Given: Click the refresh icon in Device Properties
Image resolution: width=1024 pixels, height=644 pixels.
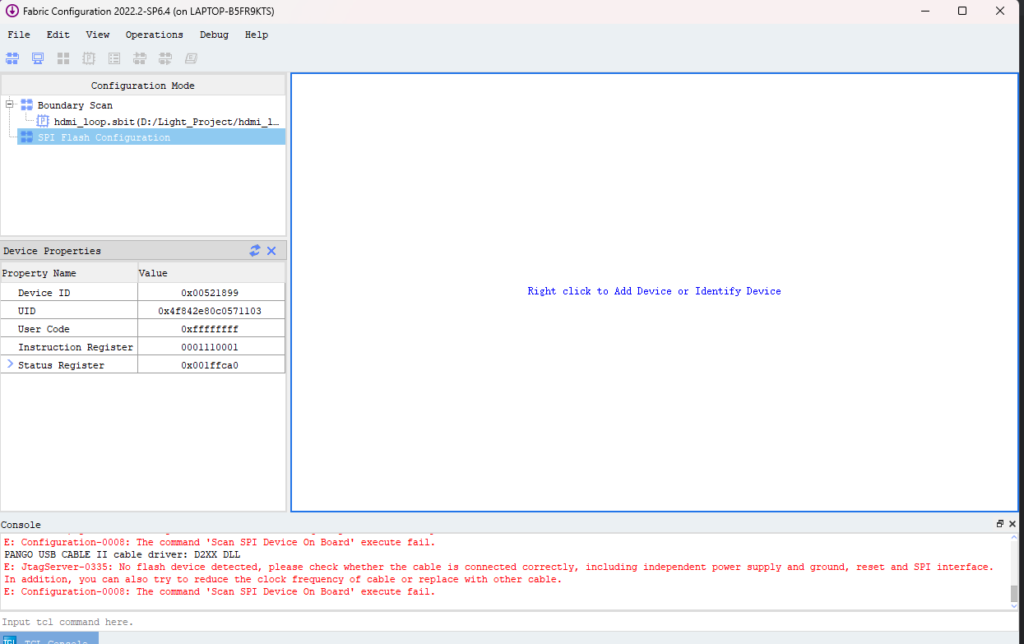Looking at the screenshot, I should 255,251.
